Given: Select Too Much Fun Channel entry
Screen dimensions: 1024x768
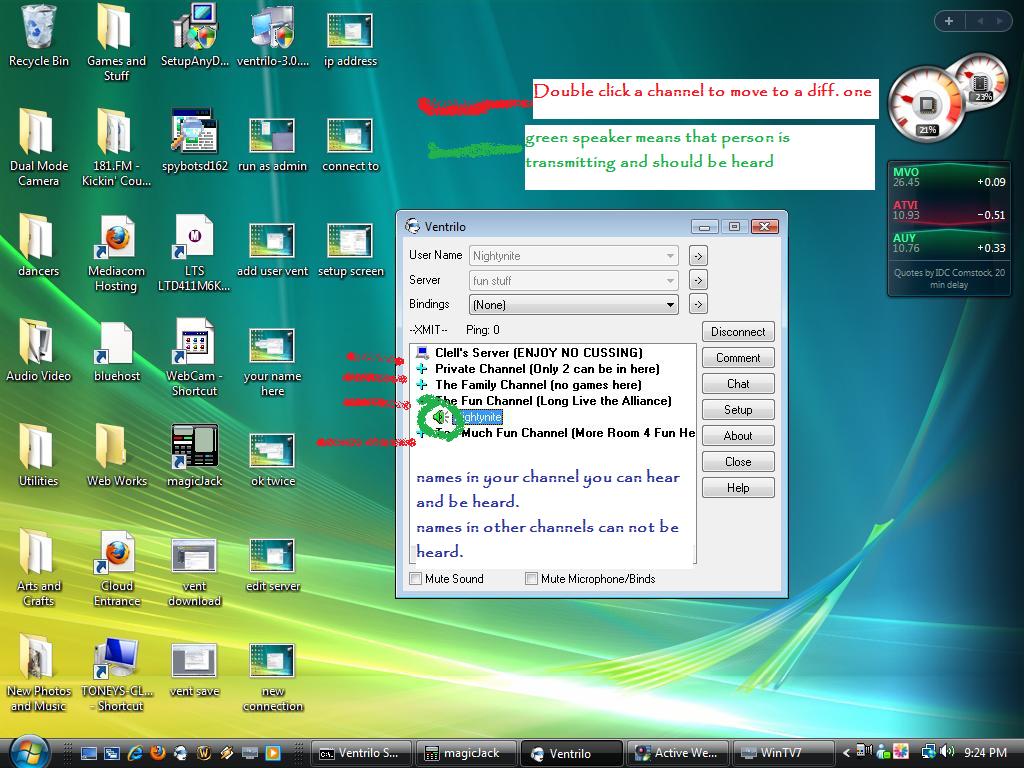Looking at the screenshot, I should pos(566,433).
